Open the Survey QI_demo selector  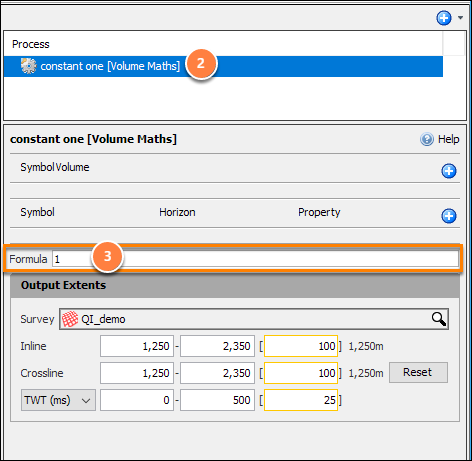254,319
